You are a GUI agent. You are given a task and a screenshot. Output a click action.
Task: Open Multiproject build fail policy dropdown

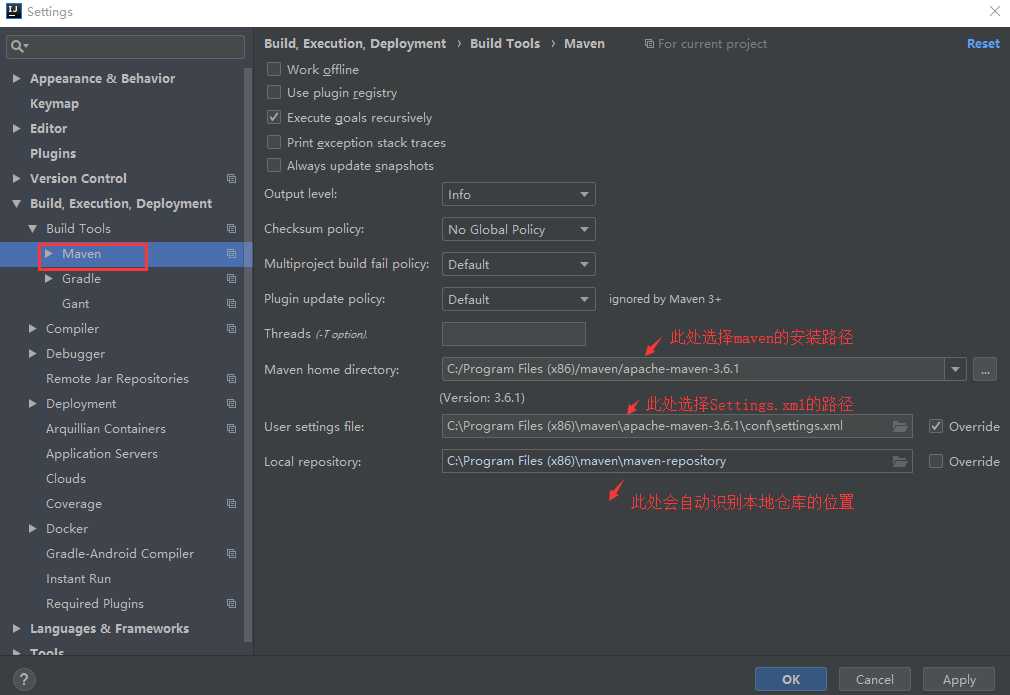519,264
